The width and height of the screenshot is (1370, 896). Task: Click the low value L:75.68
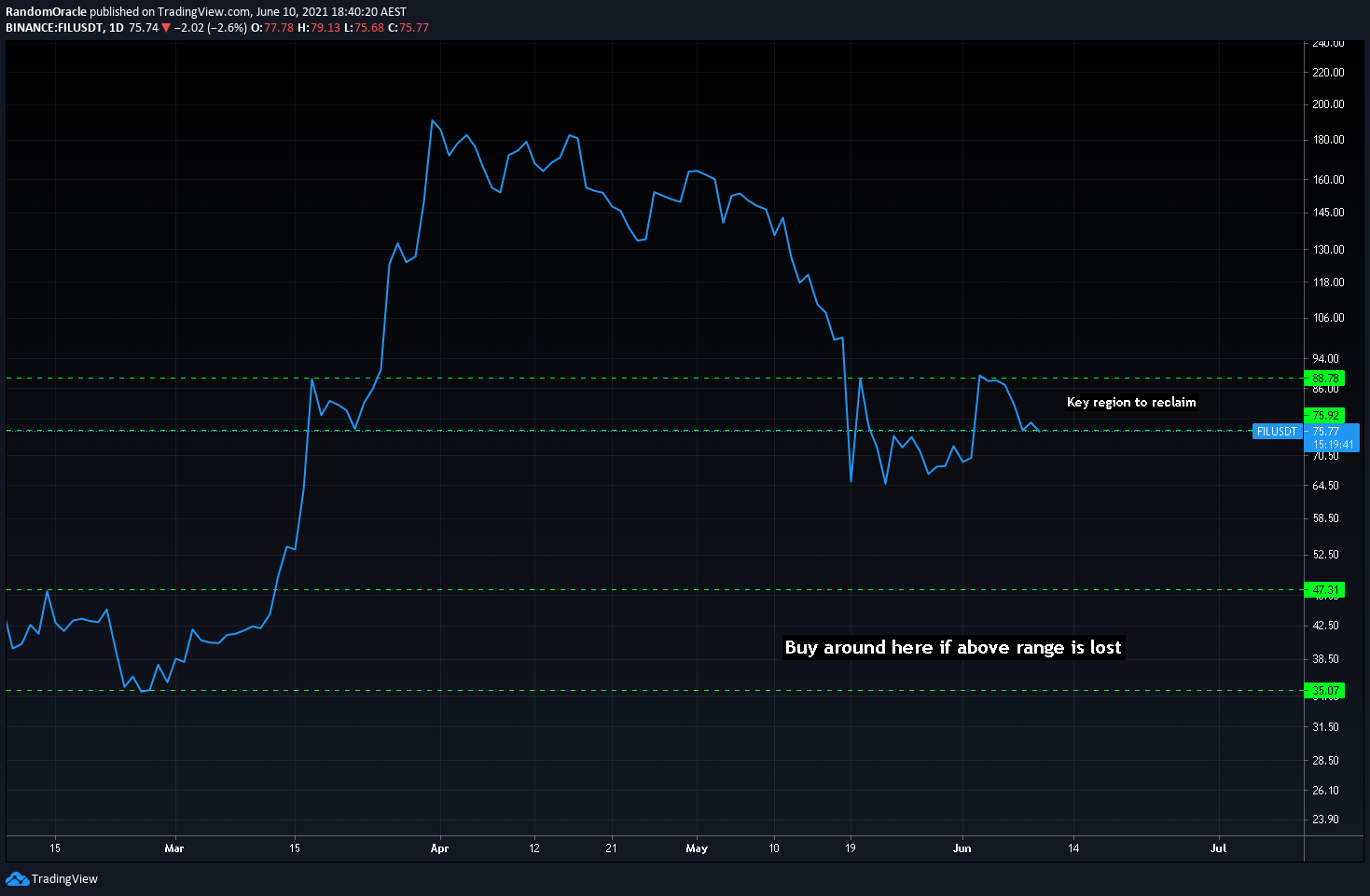click(364, 28)
